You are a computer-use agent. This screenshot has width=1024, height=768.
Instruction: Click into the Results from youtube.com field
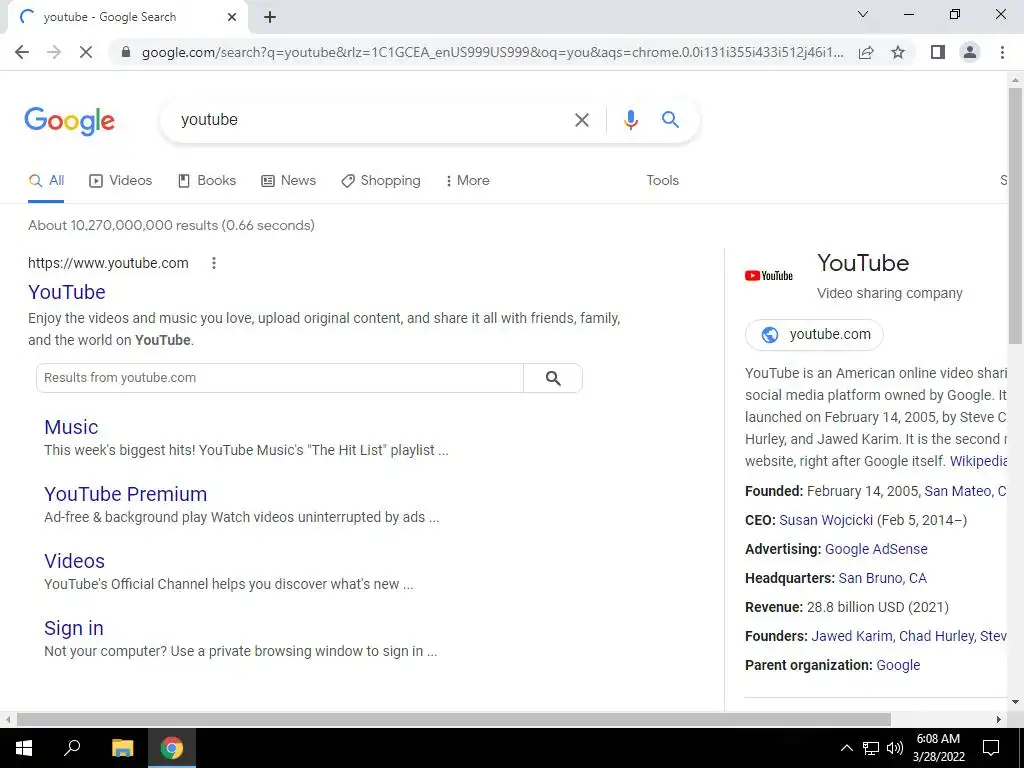[x=280, y=378]
